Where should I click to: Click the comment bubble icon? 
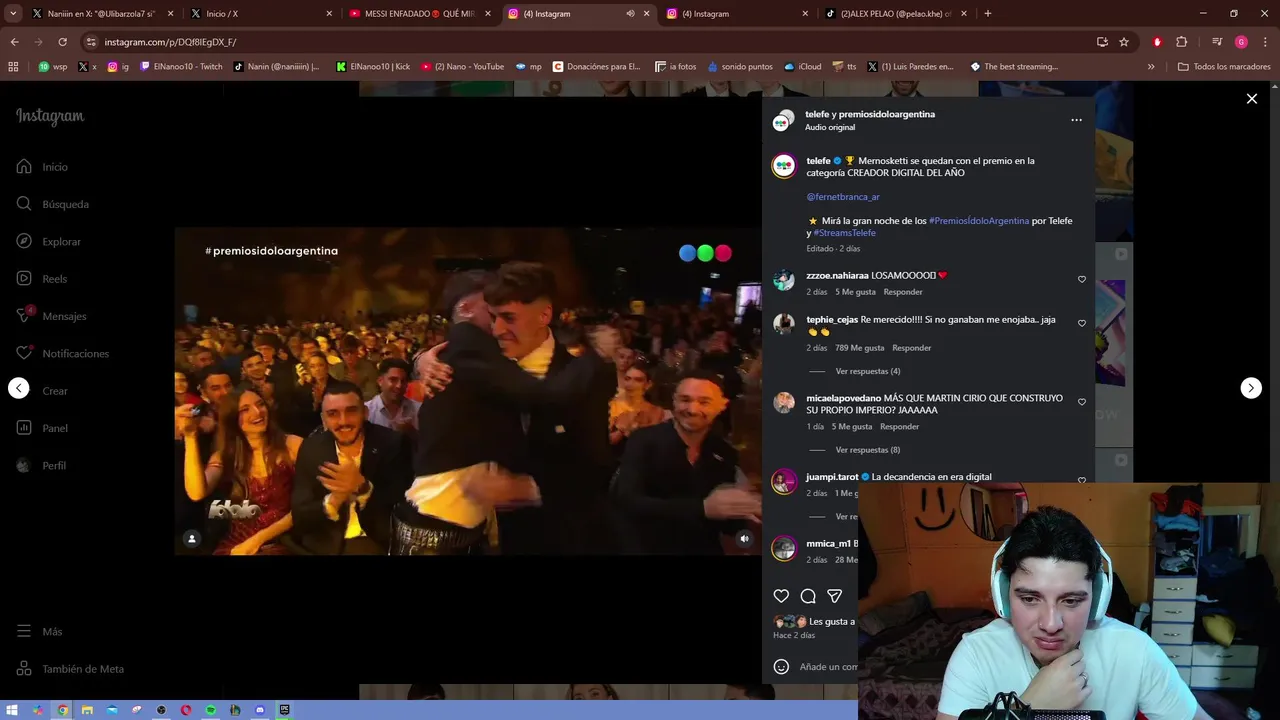click(x=808, y=596)
